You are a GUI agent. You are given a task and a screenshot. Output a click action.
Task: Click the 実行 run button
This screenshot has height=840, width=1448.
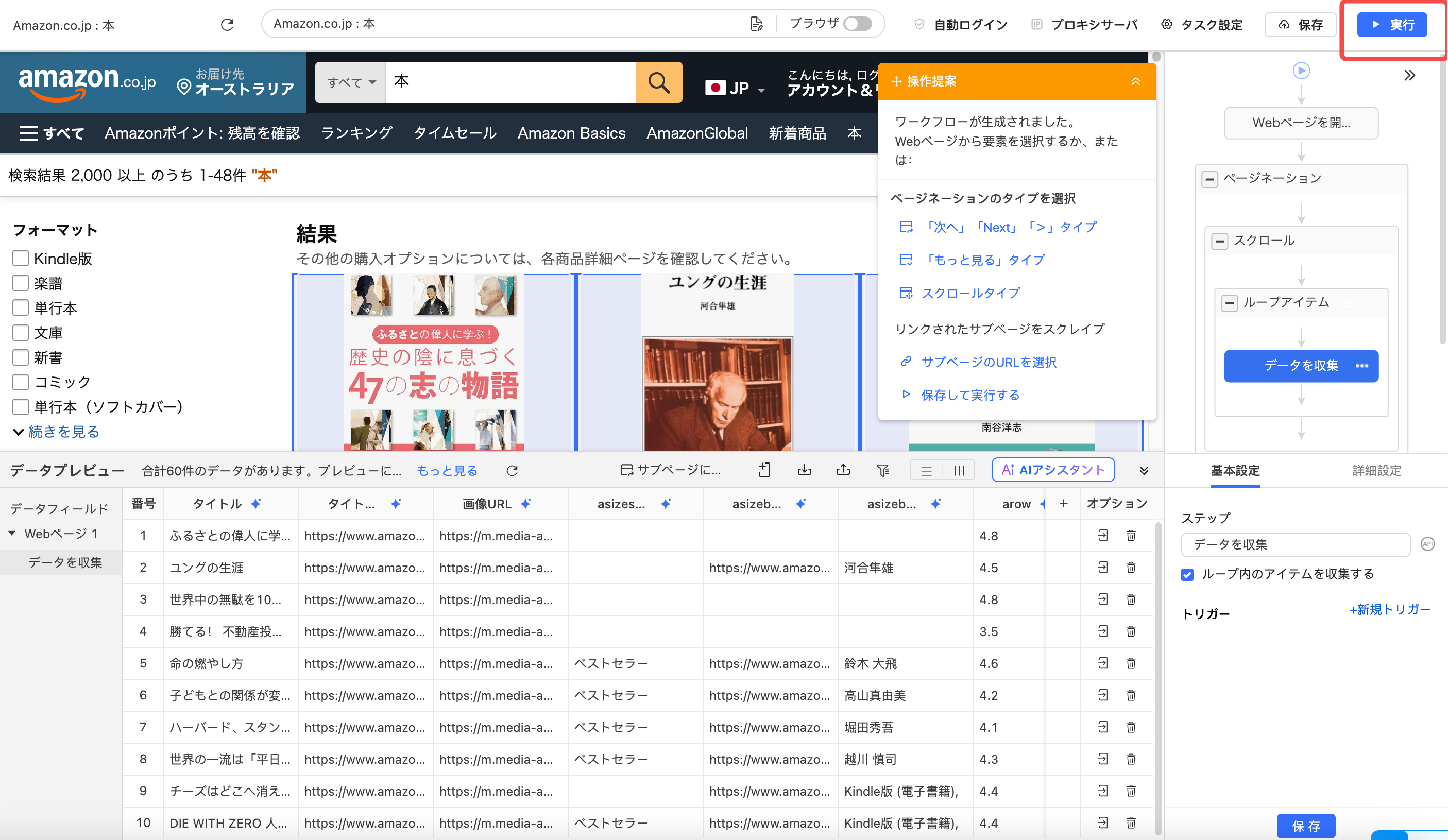tap(1391, 25)
